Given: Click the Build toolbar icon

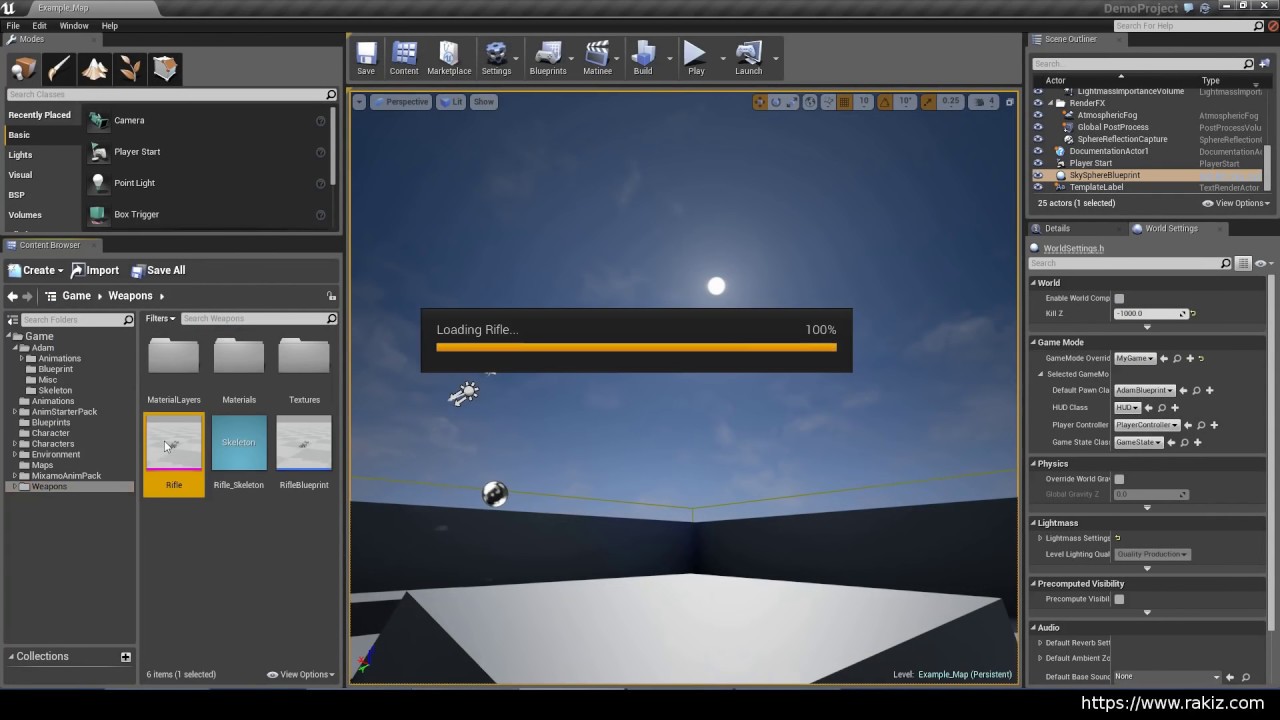Looking at the screenshot, I should click(643, 58).
